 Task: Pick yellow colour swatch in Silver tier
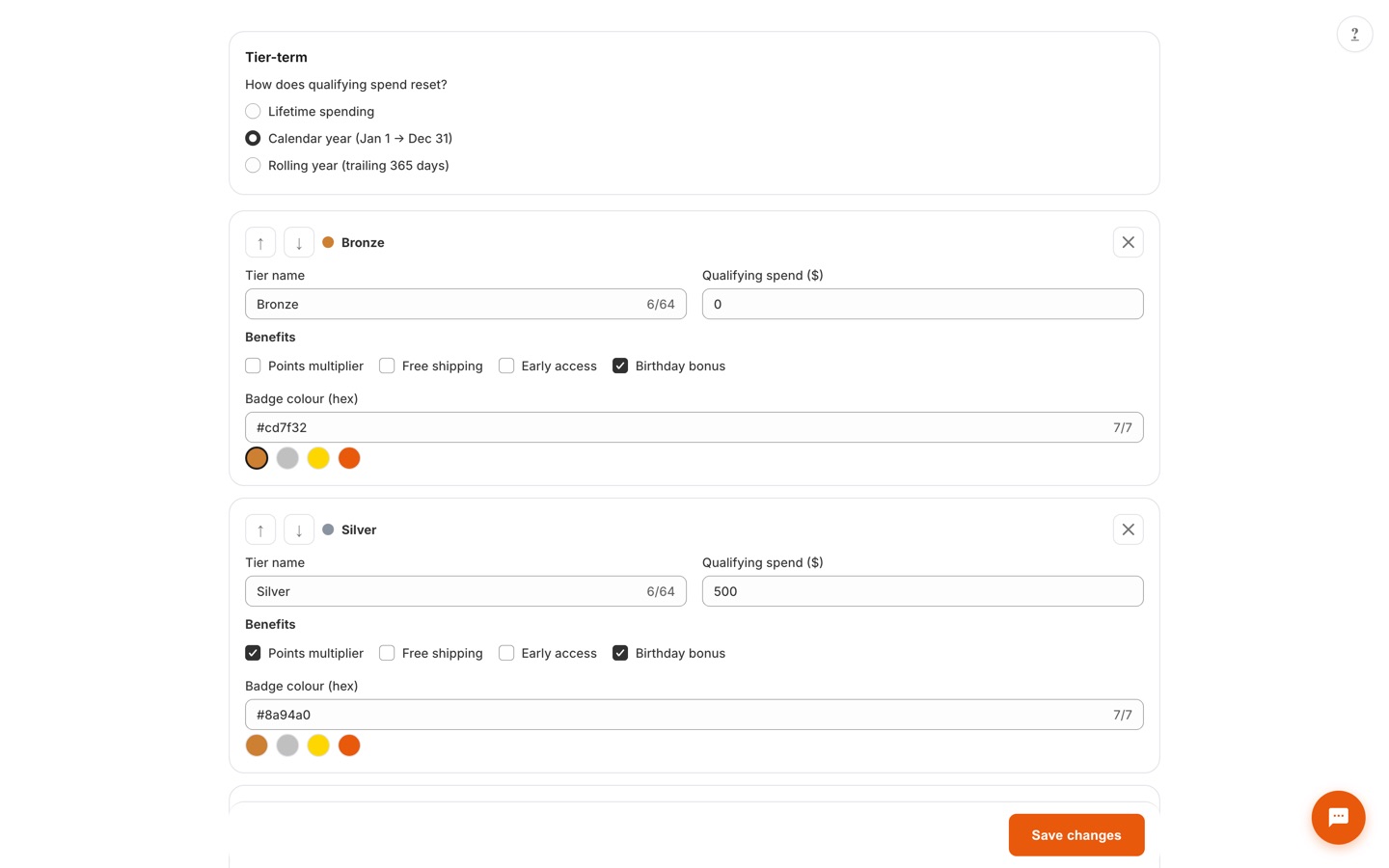[x=318, y=746]
